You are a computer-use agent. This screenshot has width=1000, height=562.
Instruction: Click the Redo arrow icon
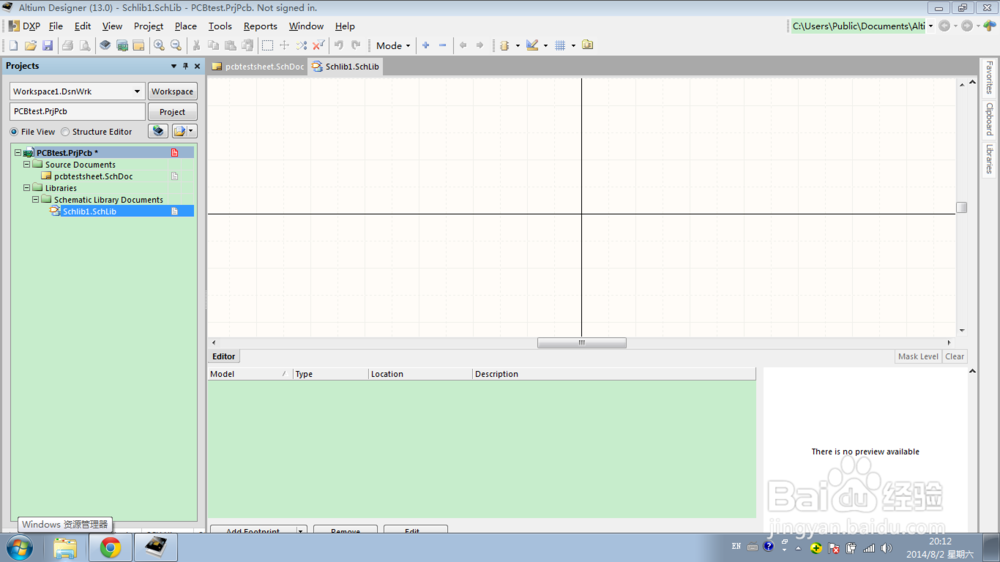[356, 45]
